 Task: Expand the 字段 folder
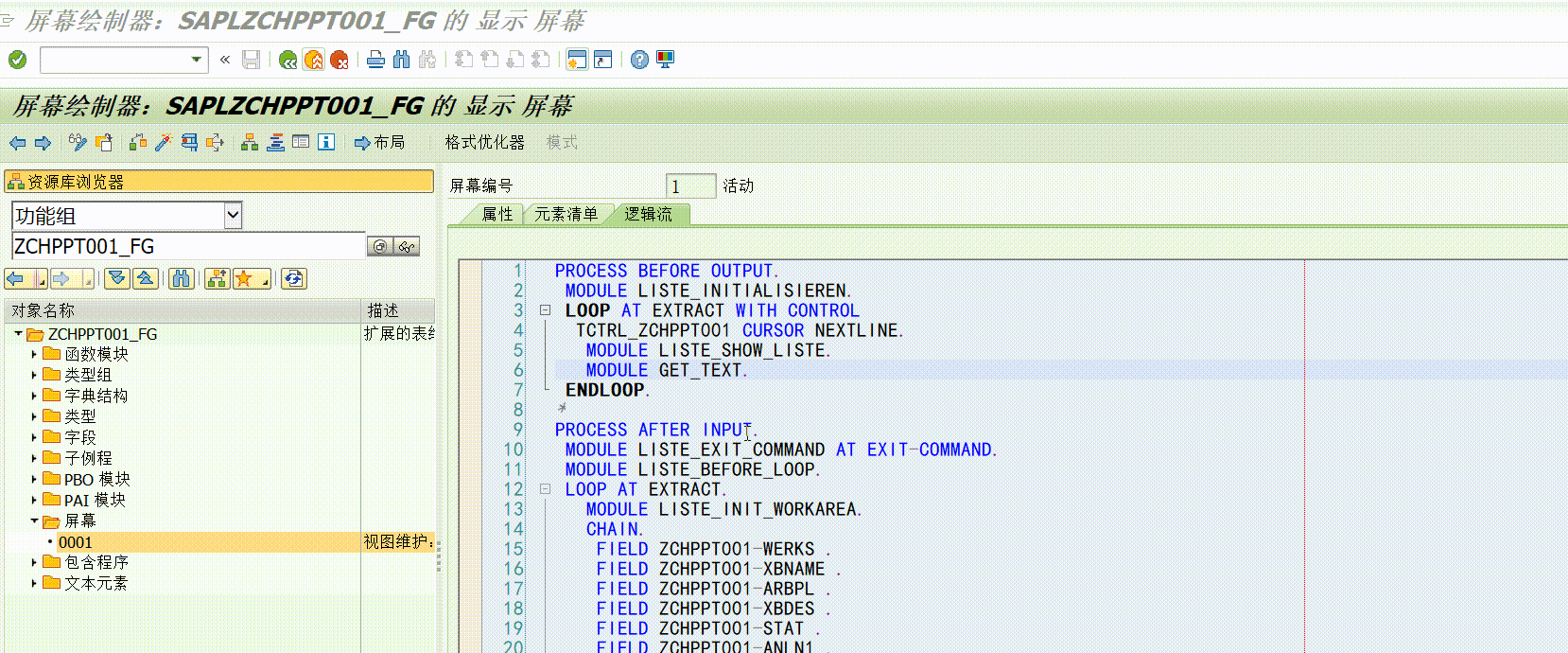tap(34, 438)
